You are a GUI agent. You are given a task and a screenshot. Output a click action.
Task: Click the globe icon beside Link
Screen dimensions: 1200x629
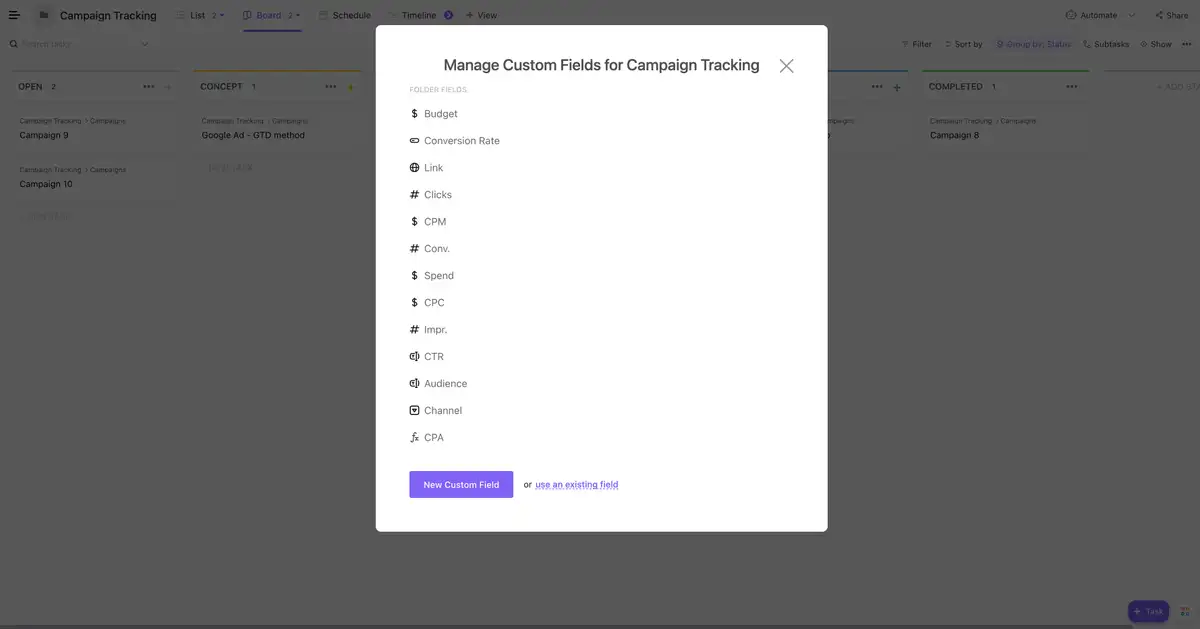tap(414, 168)
